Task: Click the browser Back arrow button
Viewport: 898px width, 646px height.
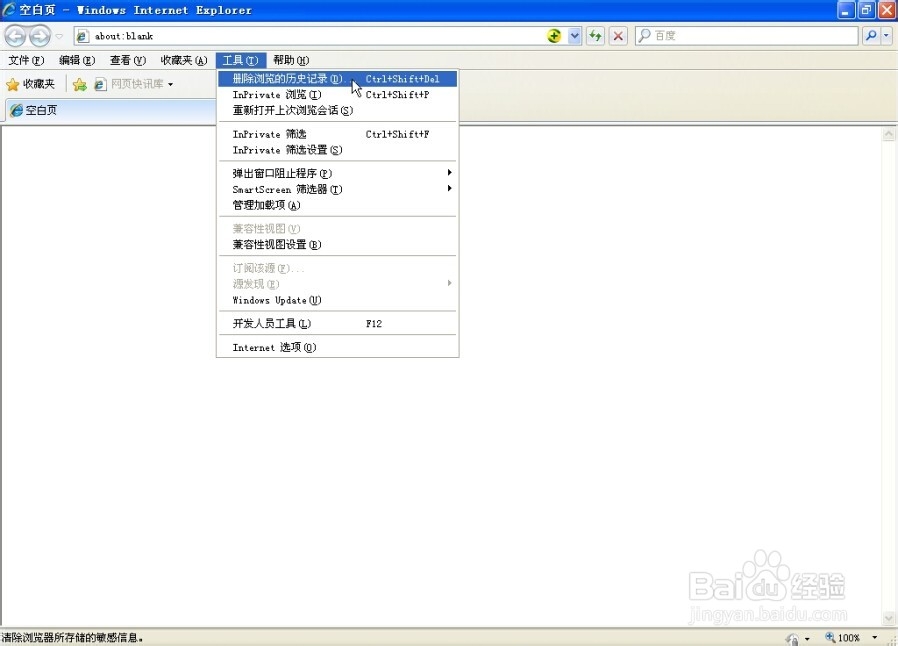Action: point(15,36)
